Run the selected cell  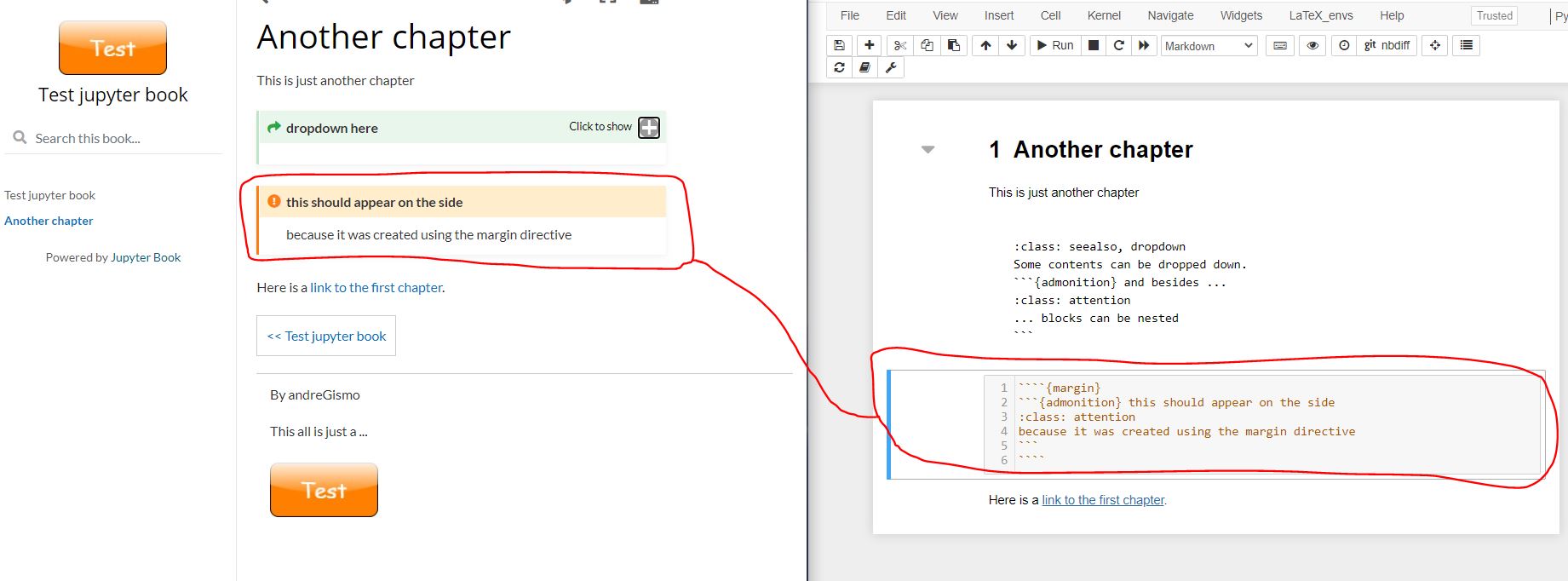pyautogui.click(x=1055, y=45)
